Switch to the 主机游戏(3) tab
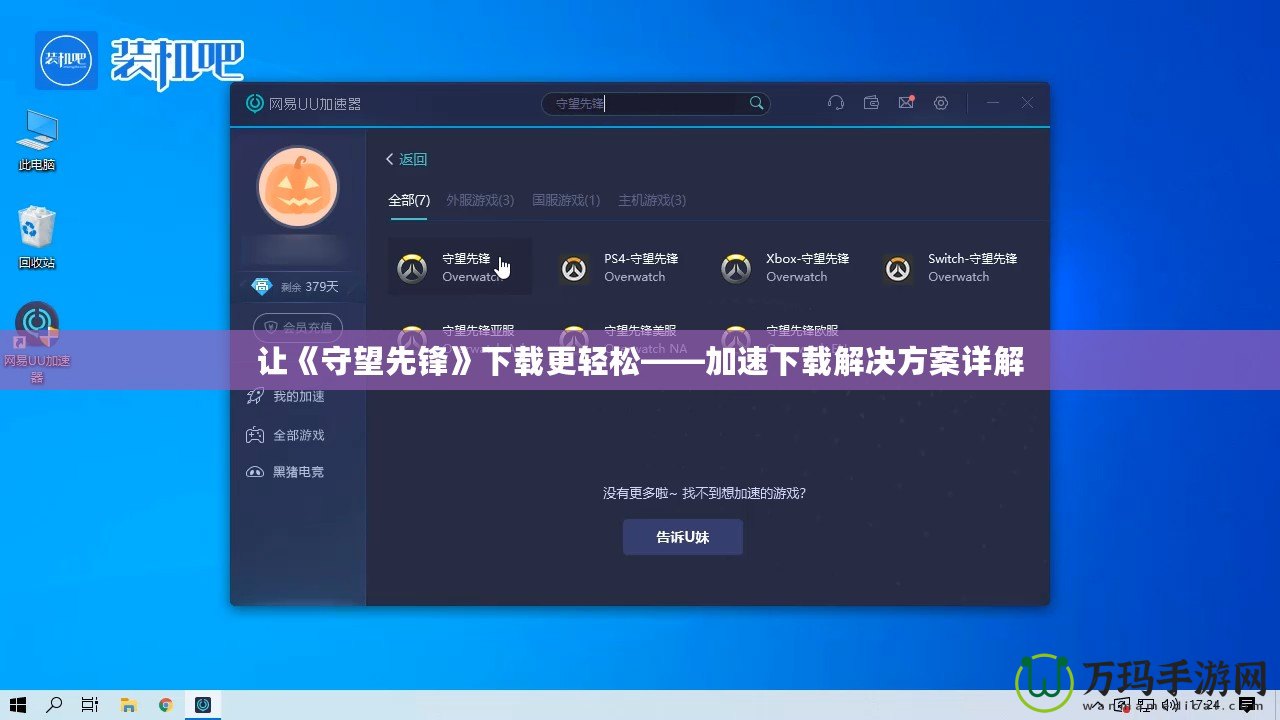Viewport: 1280px width, 720px height. pyautogui.click(x=652, y=200)
